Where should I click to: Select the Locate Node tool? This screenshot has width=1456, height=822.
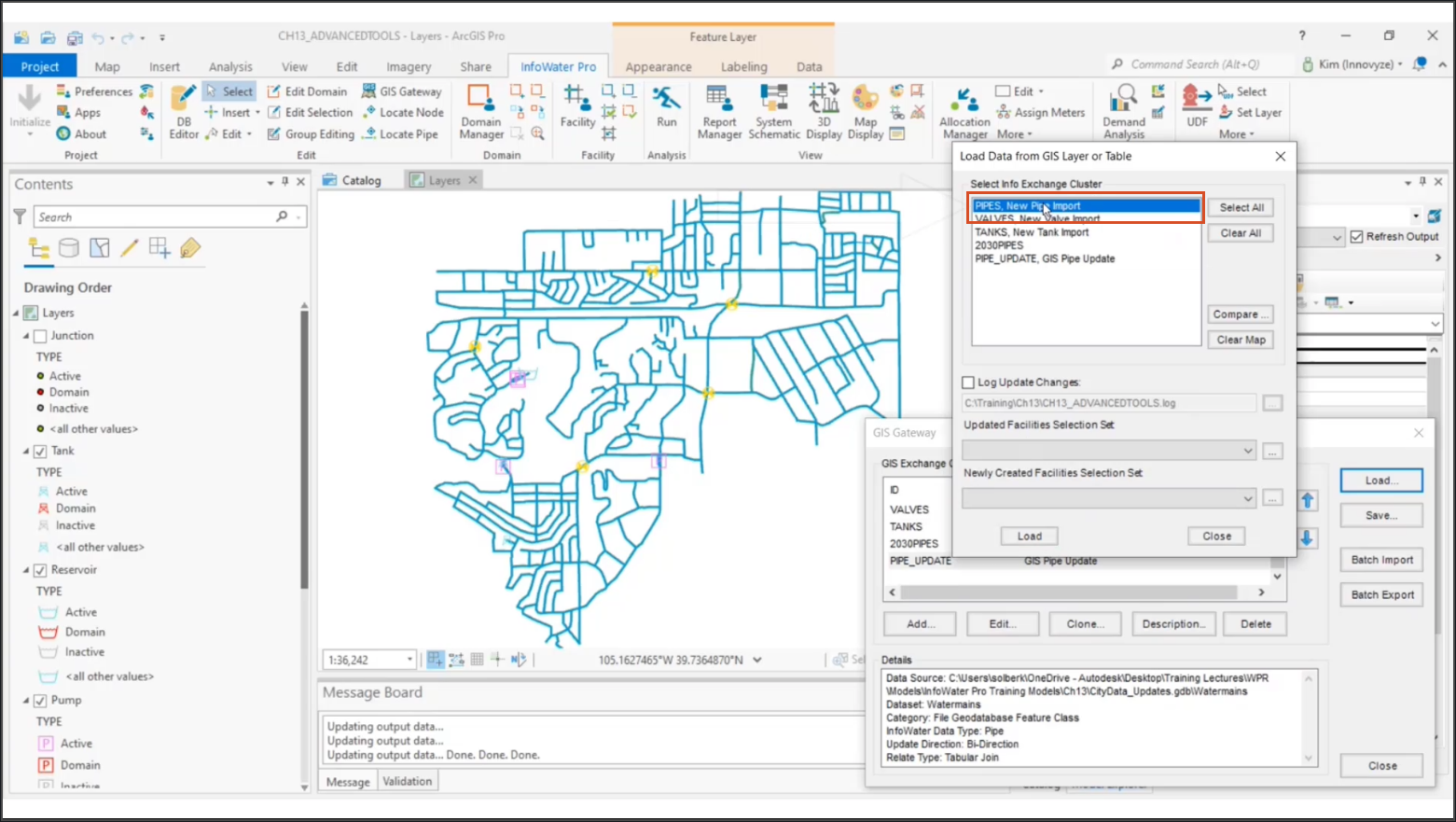[x=403, y=112]
